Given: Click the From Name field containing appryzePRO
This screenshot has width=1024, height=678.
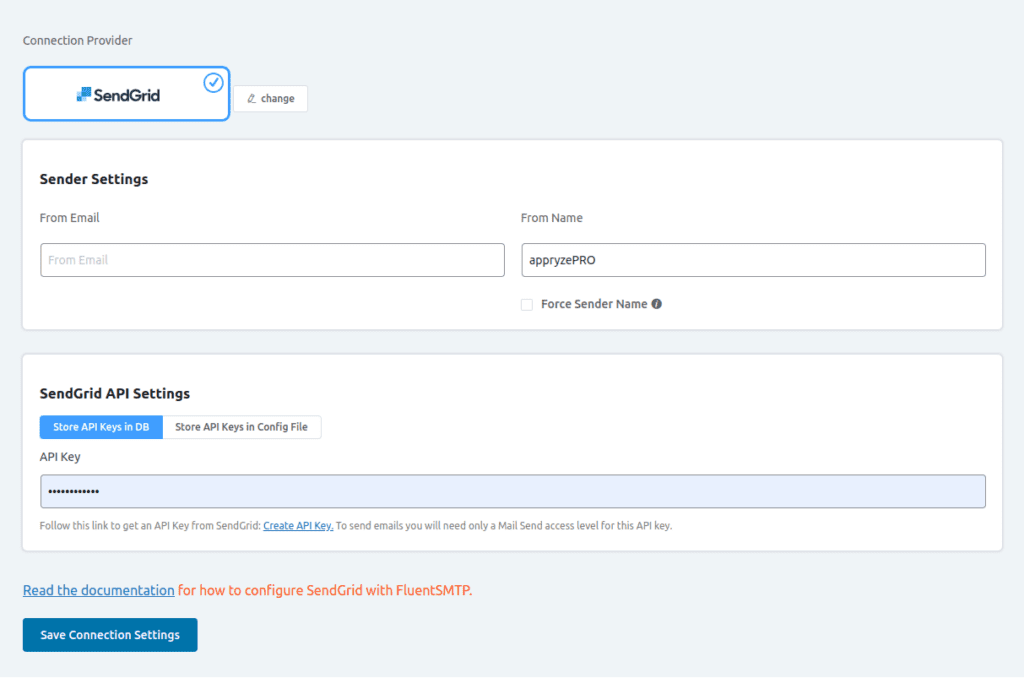Looking at the screenshot, I should click(753, 260).
